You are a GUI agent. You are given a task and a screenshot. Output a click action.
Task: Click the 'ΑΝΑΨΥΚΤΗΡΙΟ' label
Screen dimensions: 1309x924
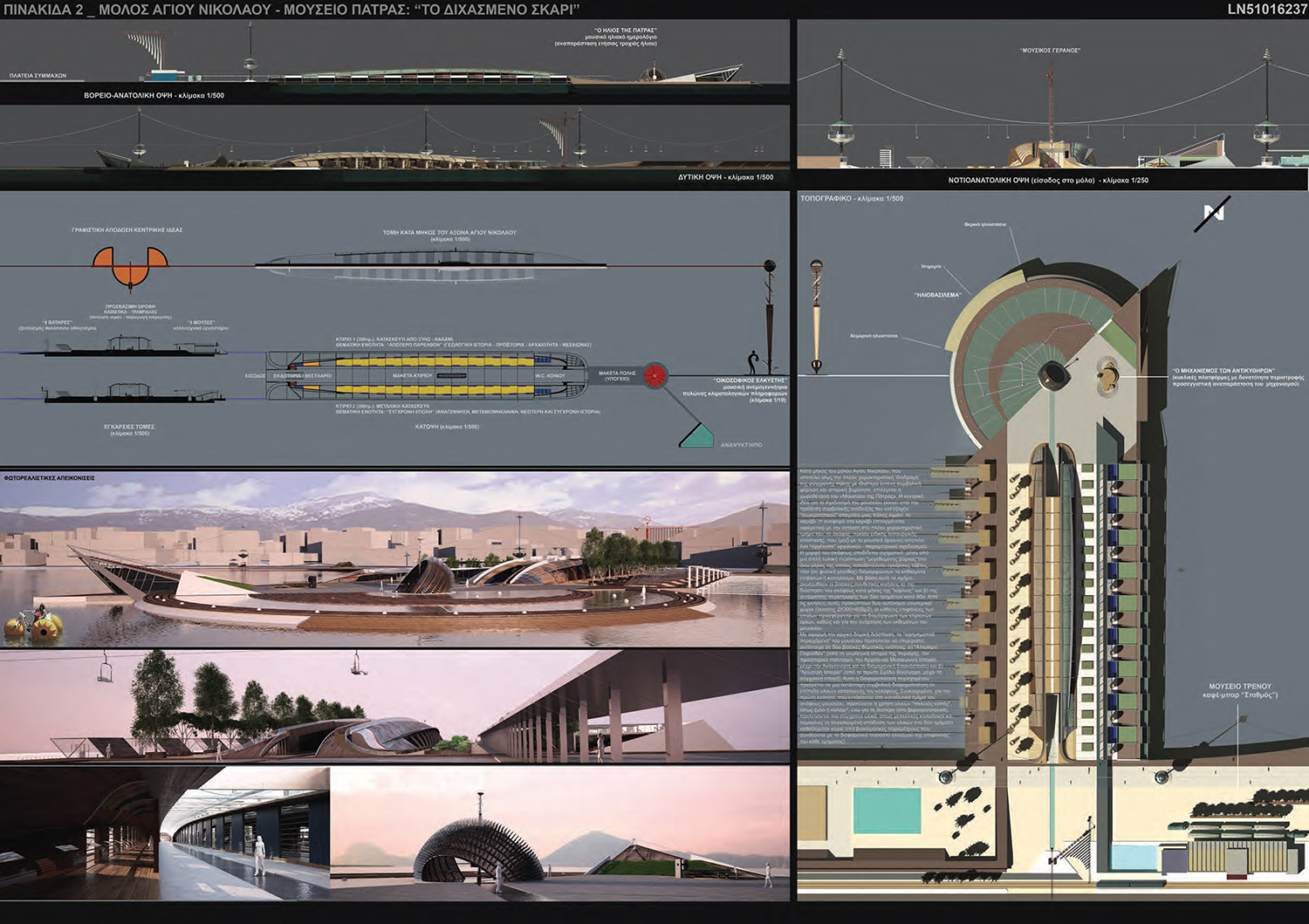click(x=741, y=445)
